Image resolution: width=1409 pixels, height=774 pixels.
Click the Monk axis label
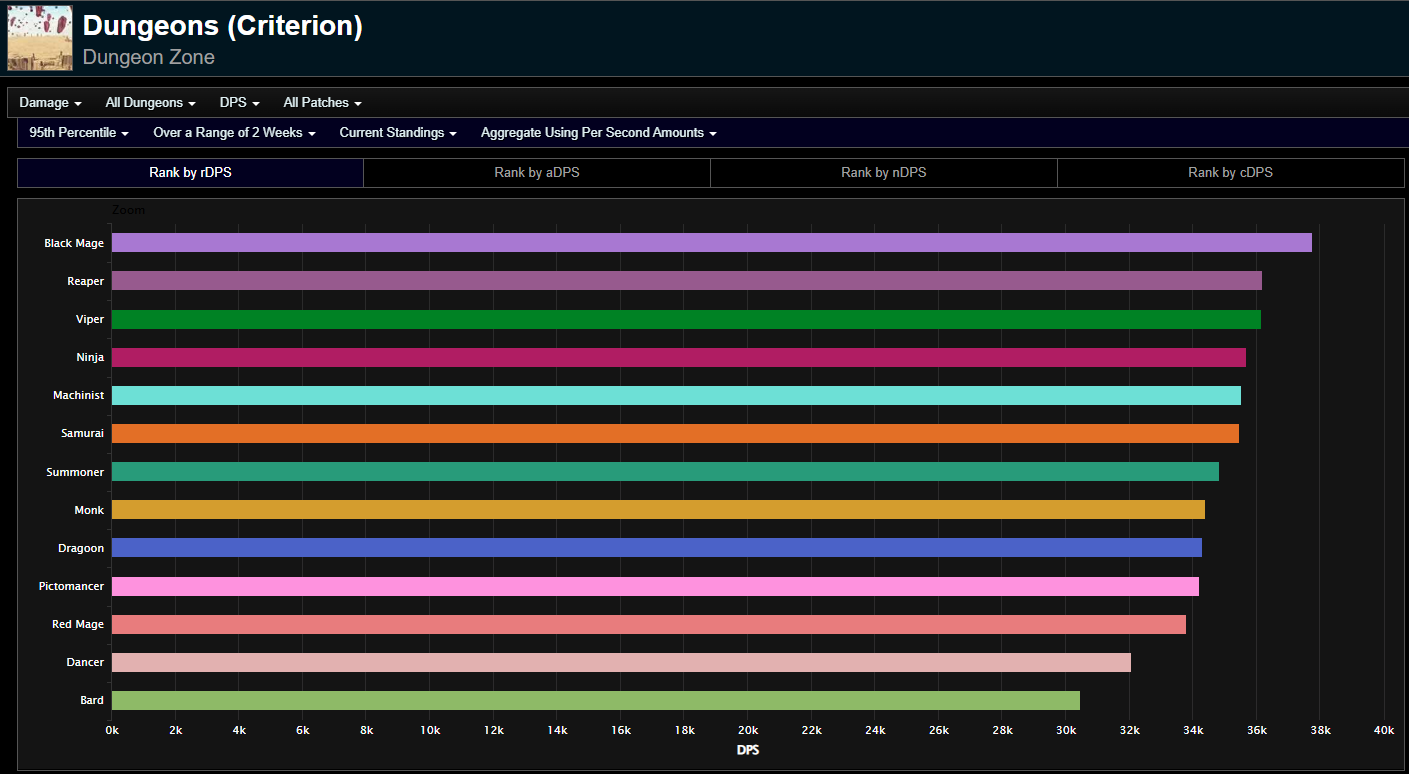(x=89, y=510)
